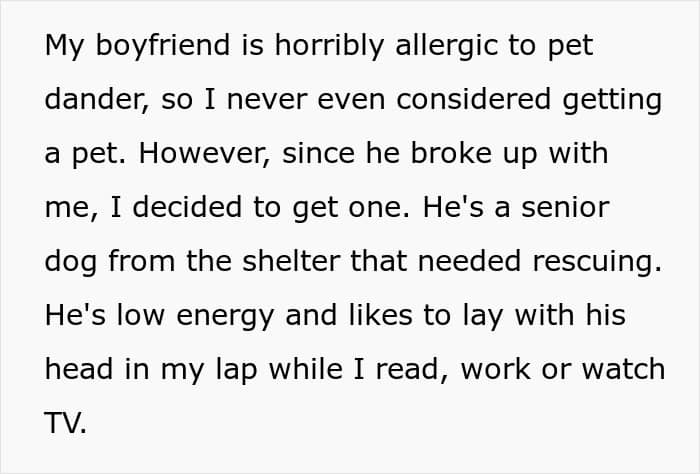Click the word "head"
The height and width of the screenshot is (474, 700).
(79, 369)
